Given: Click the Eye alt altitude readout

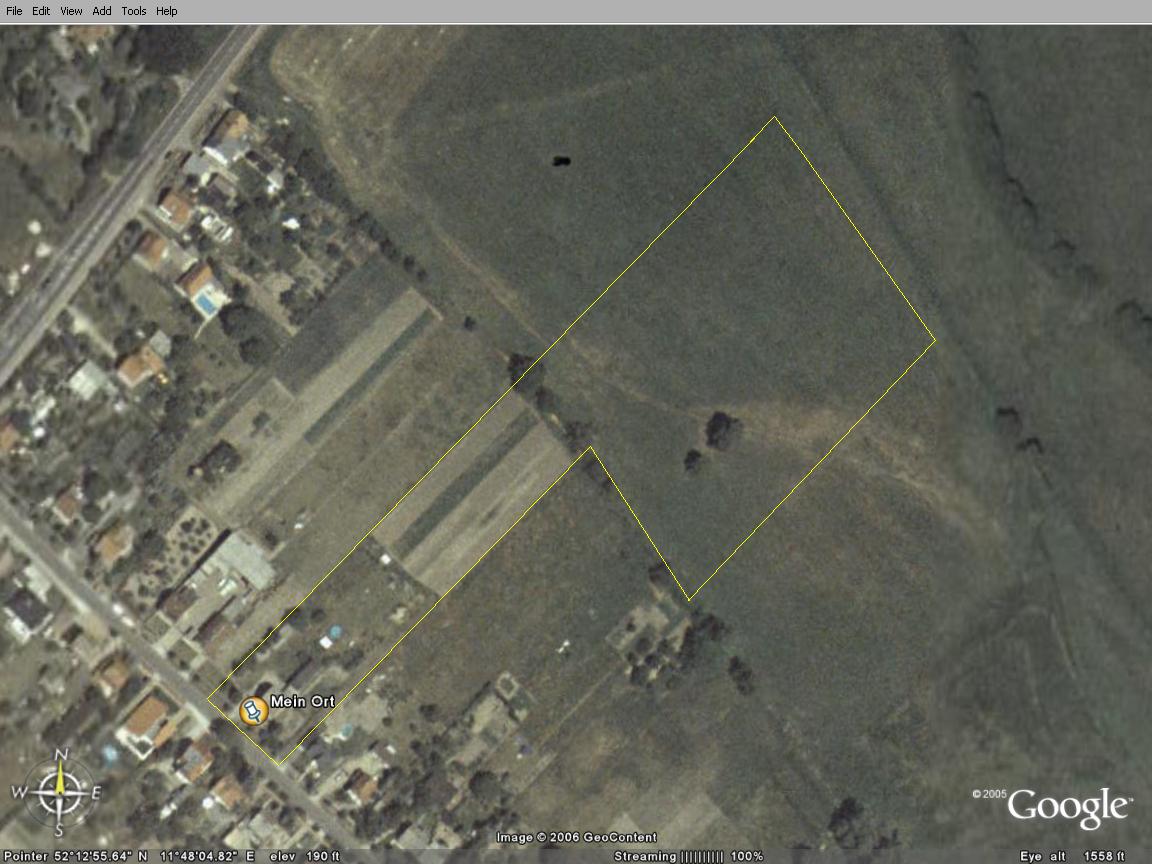Looking at the screenshot, I should click(x=1072, y=857).
